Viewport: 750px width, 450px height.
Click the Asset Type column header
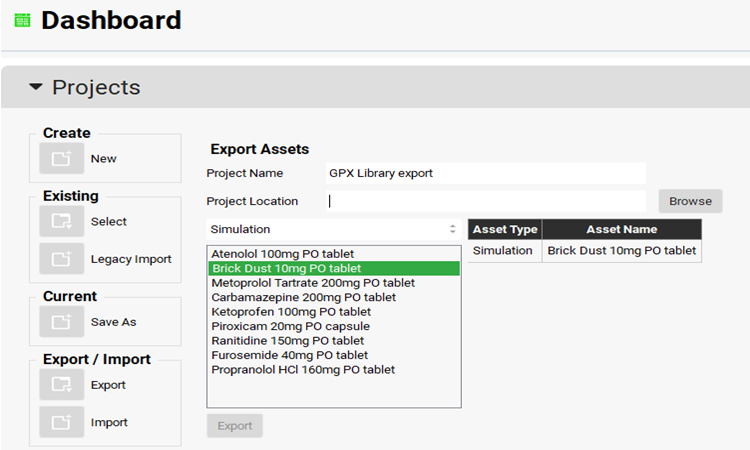505,230
